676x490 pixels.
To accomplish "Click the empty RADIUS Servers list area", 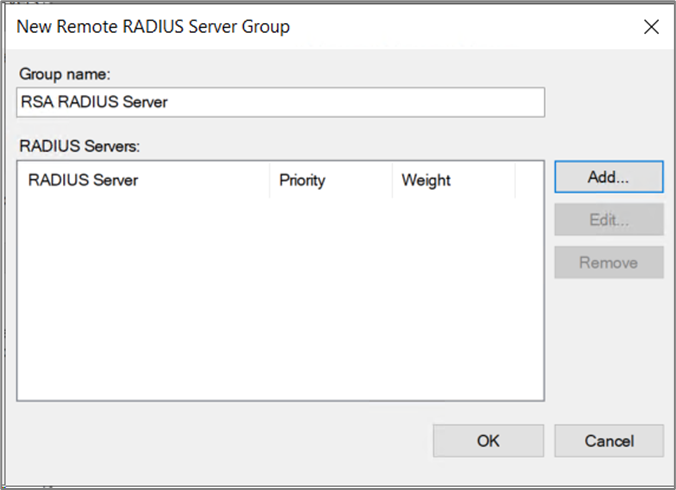I will click(x=280, y=300).
